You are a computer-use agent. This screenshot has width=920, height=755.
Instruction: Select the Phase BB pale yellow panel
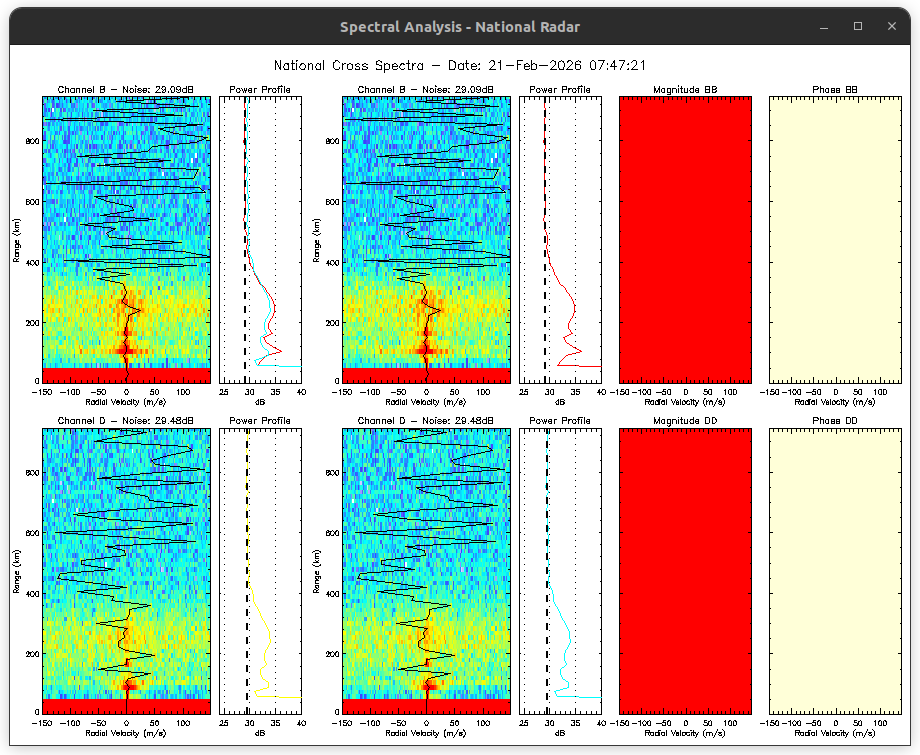point(835,238)
